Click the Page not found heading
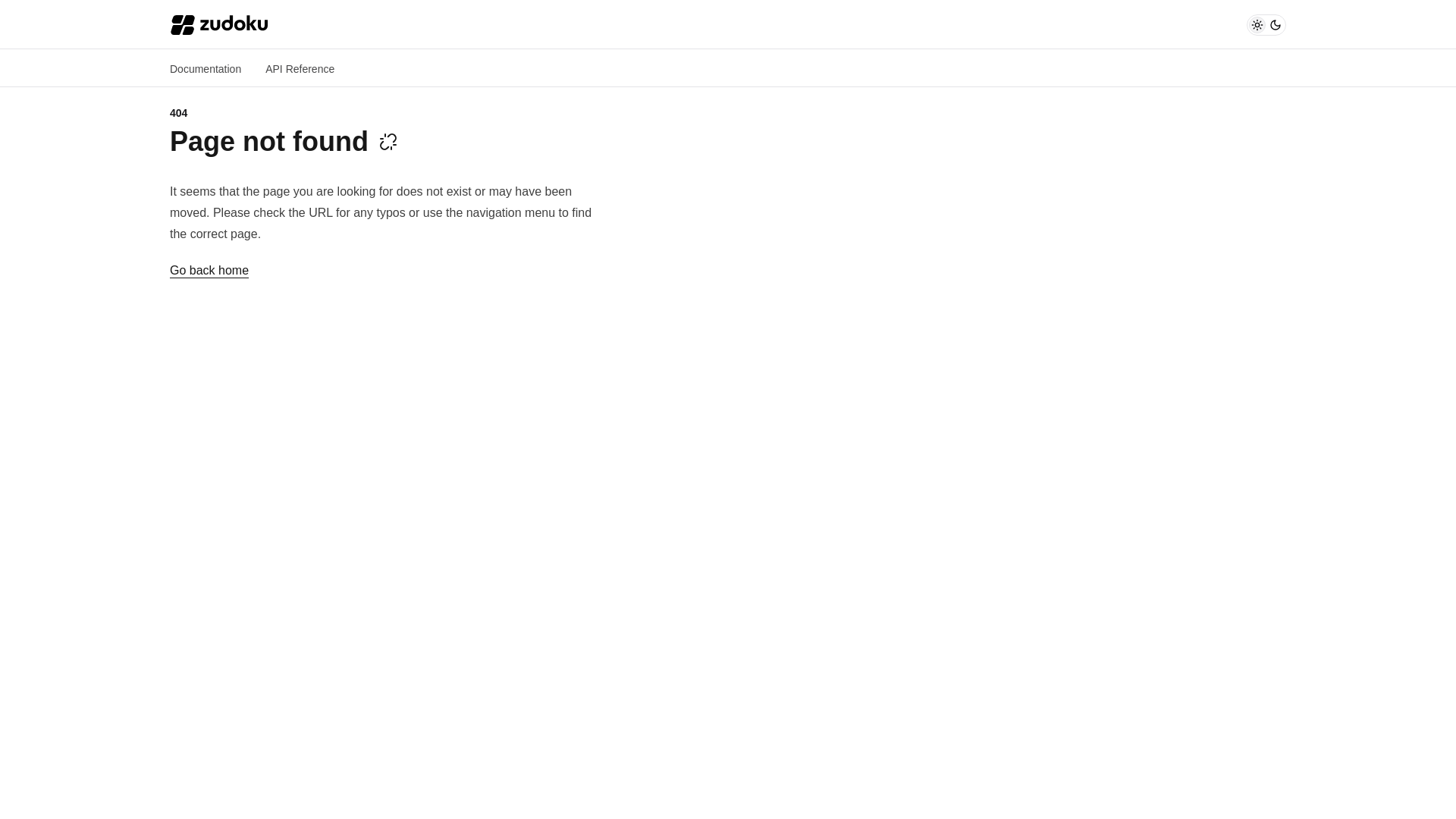 [x=269, y=142]
